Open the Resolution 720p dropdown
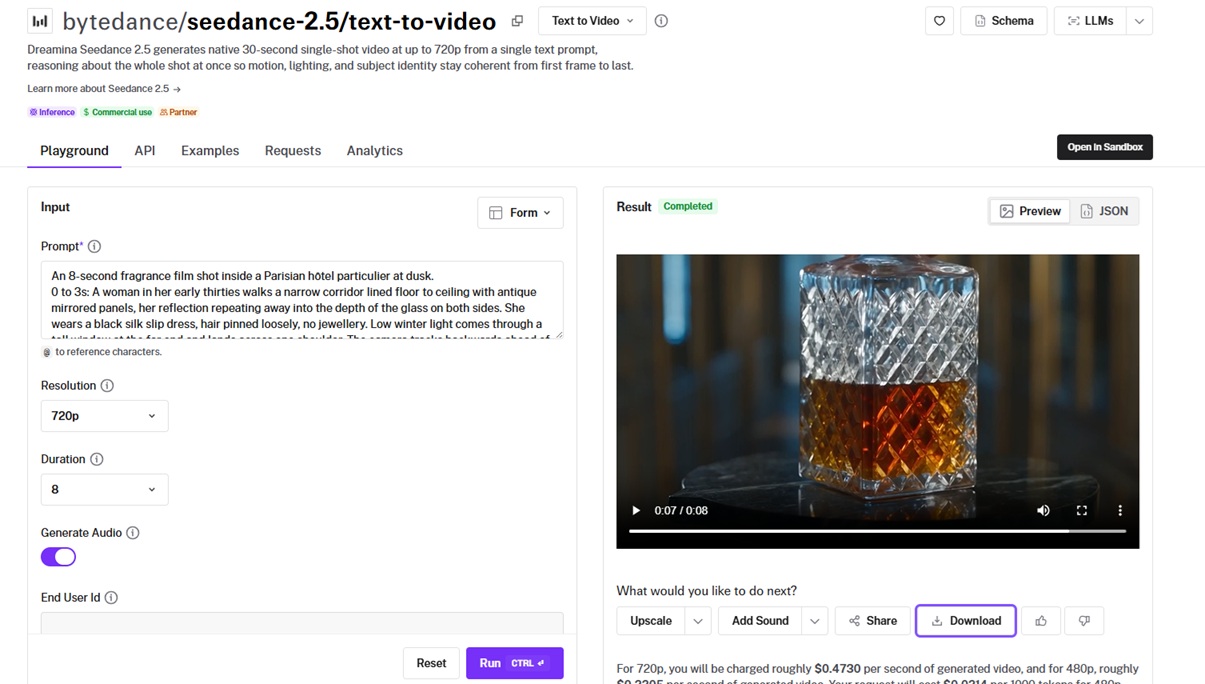Screen dimensions: 1205x684 104,416
